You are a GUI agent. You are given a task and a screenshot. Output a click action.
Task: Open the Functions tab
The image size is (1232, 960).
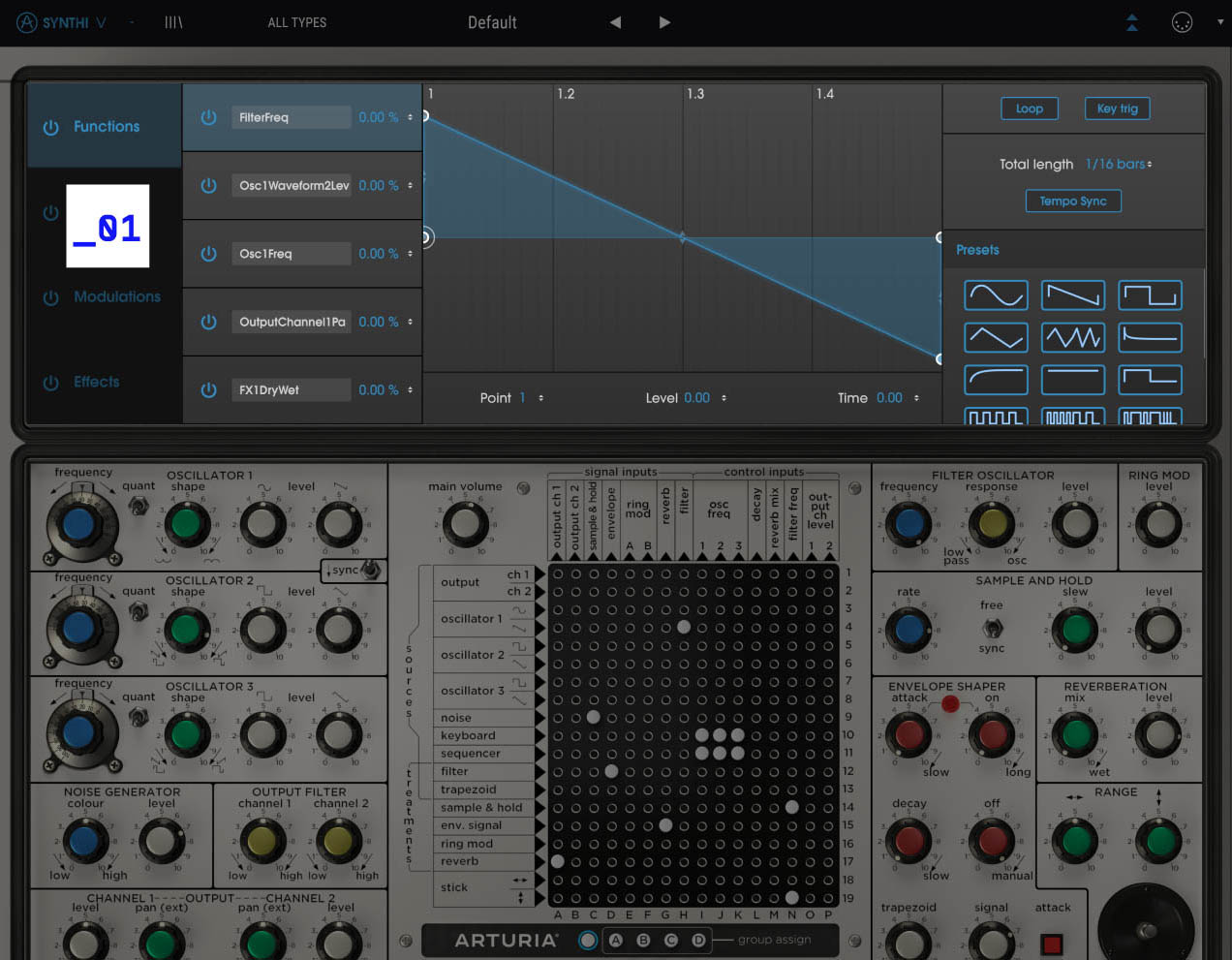coord(106,127)
